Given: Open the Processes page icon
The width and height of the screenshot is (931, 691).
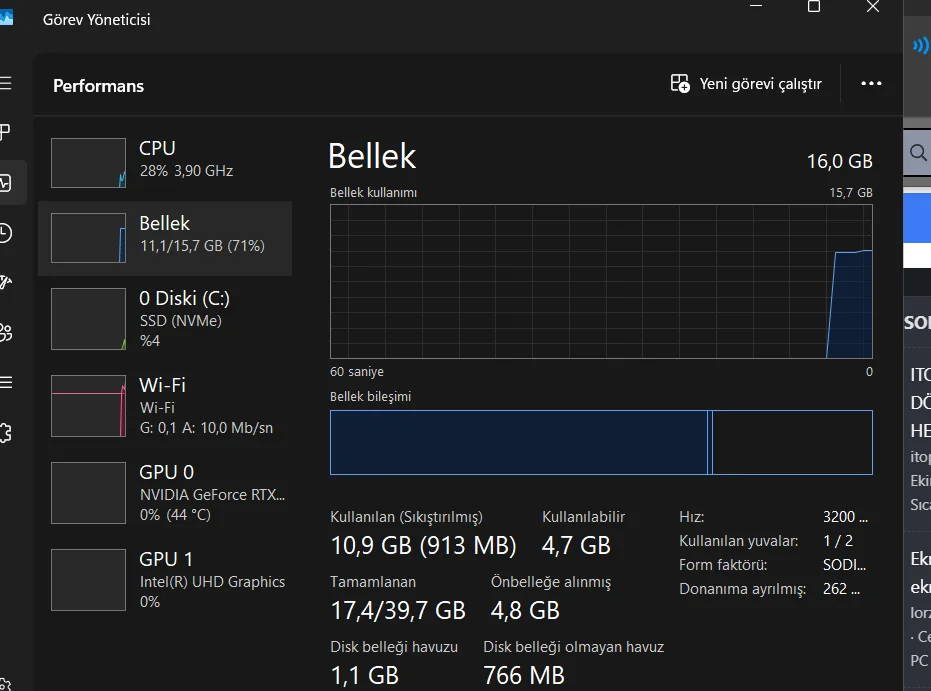Looking at the screenshot, I should tap(6, 133).
